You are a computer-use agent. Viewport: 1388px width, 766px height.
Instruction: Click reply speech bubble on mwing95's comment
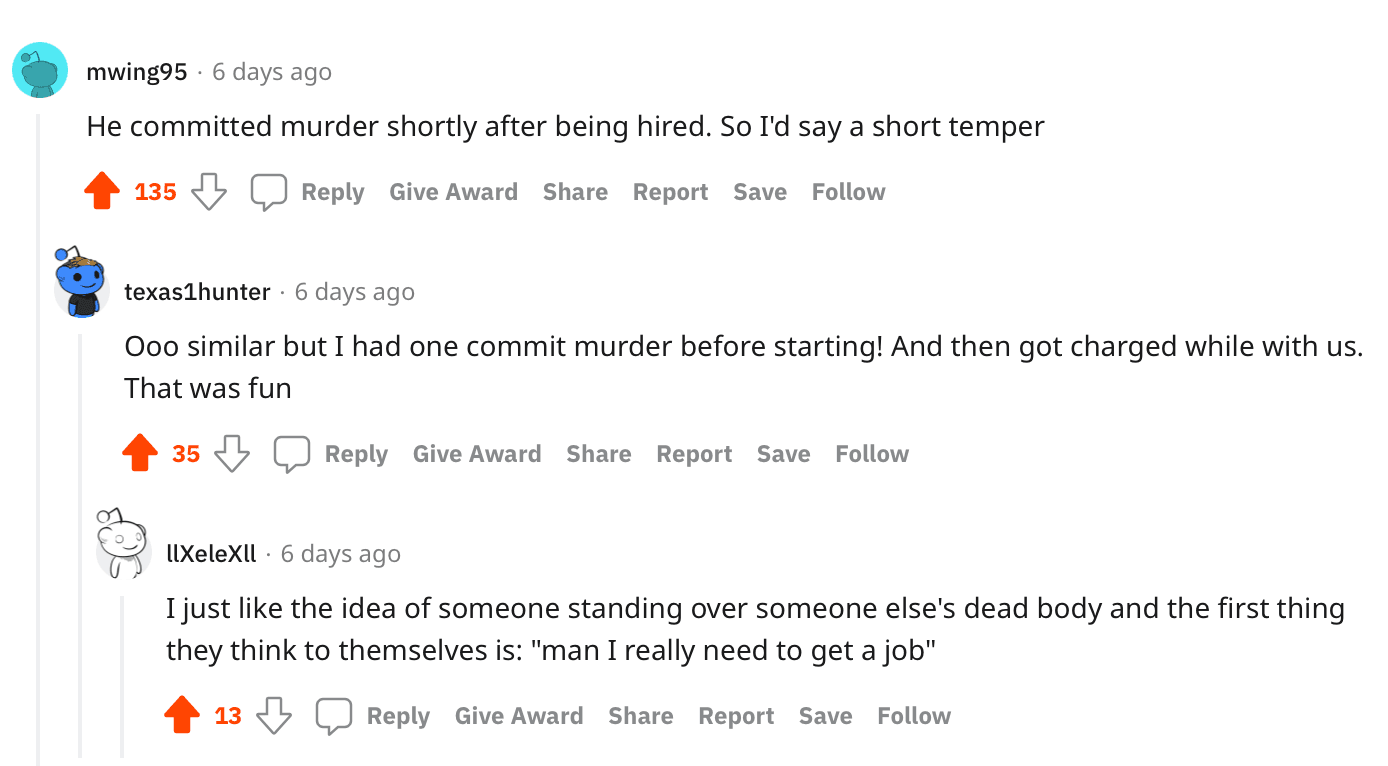coord(268,192)
